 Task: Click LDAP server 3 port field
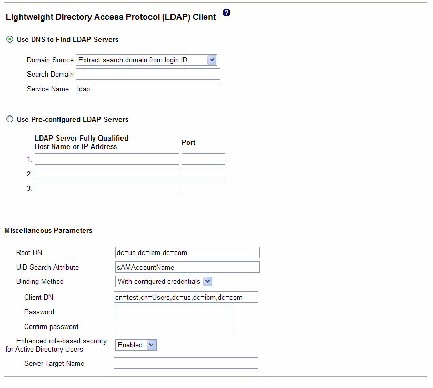203,188
